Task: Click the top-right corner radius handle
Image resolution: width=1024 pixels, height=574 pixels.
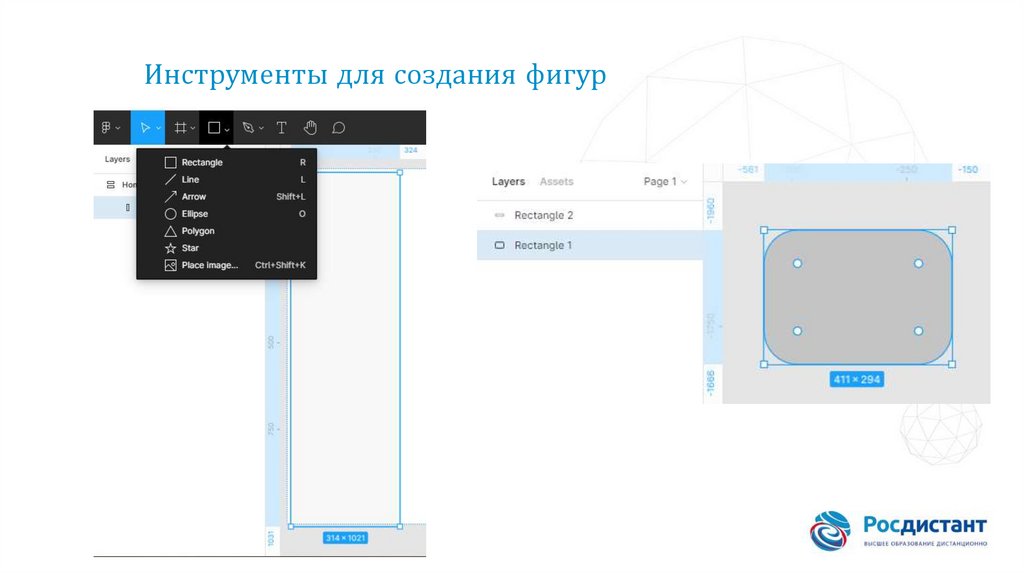Action: [x=918, y=264]
